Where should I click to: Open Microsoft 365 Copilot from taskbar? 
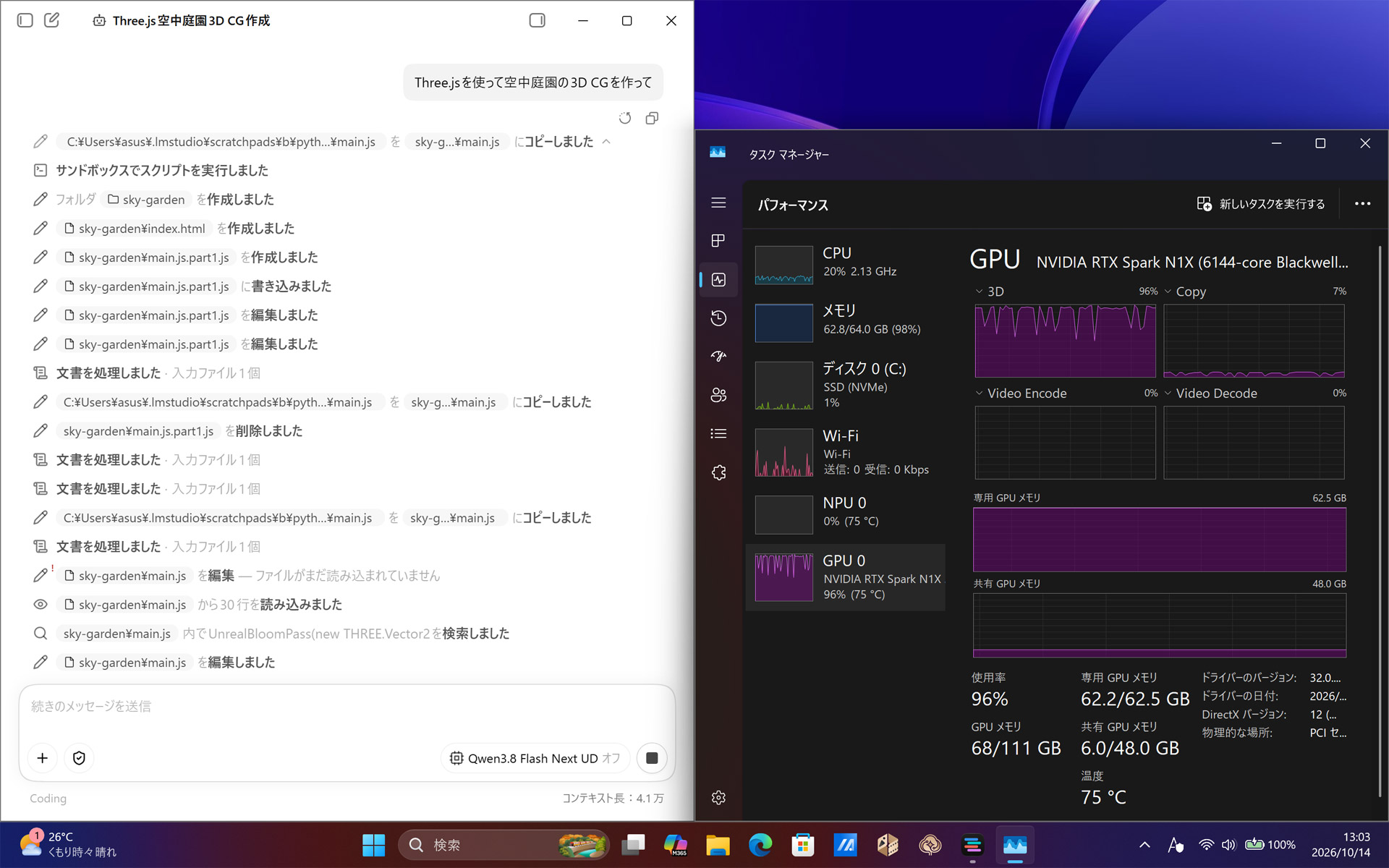click(675, 845)
